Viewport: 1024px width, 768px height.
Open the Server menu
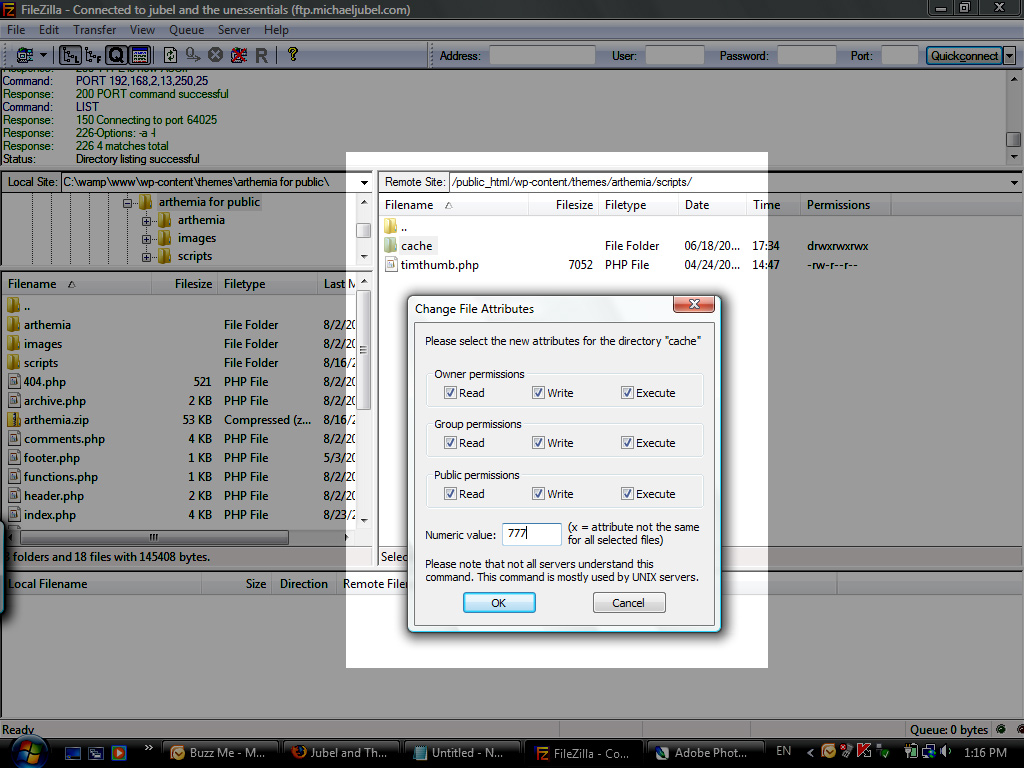point(234,30)
